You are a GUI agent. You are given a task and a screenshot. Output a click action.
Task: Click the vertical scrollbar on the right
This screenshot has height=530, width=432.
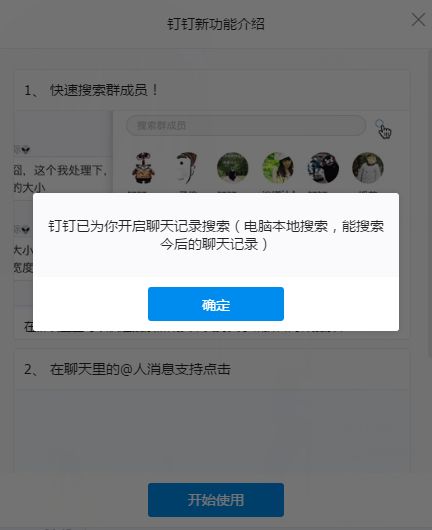pyautogui.click(x=430, y=203)
